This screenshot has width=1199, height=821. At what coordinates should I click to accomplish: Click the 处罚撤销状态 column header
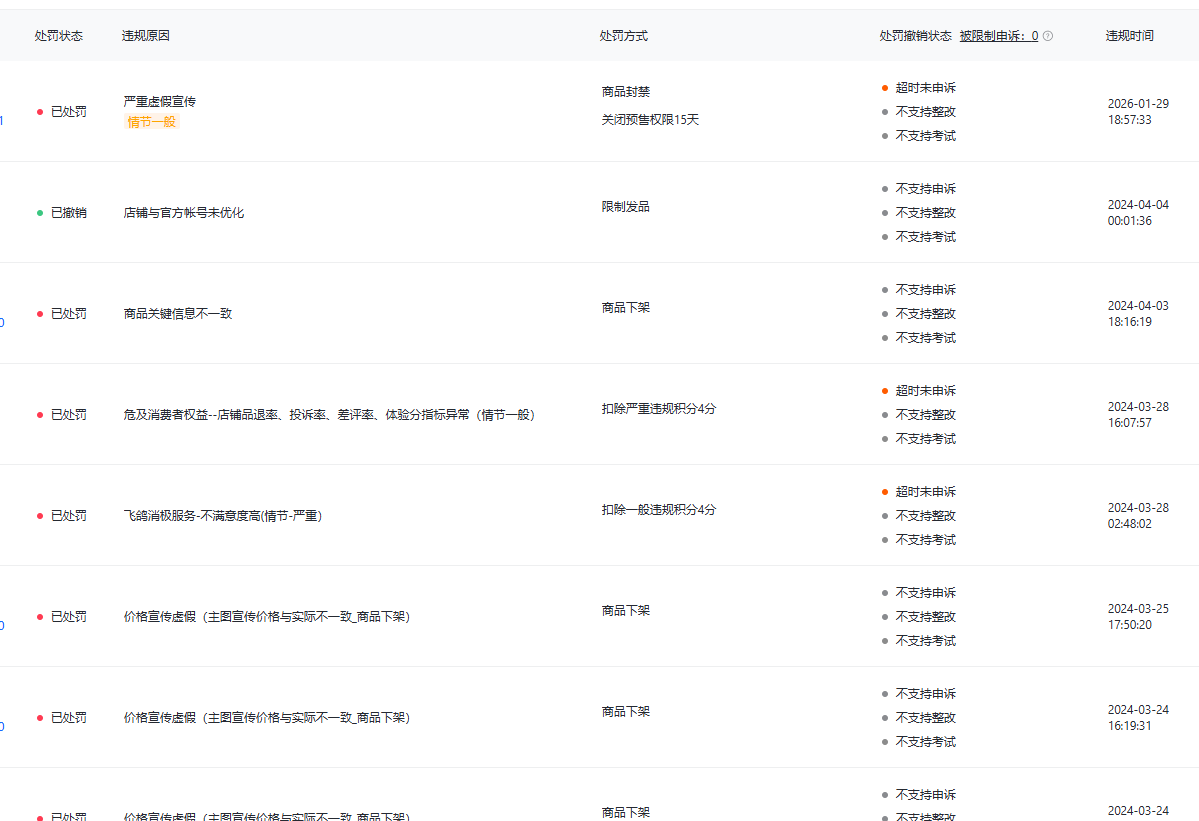pos(915,36)
